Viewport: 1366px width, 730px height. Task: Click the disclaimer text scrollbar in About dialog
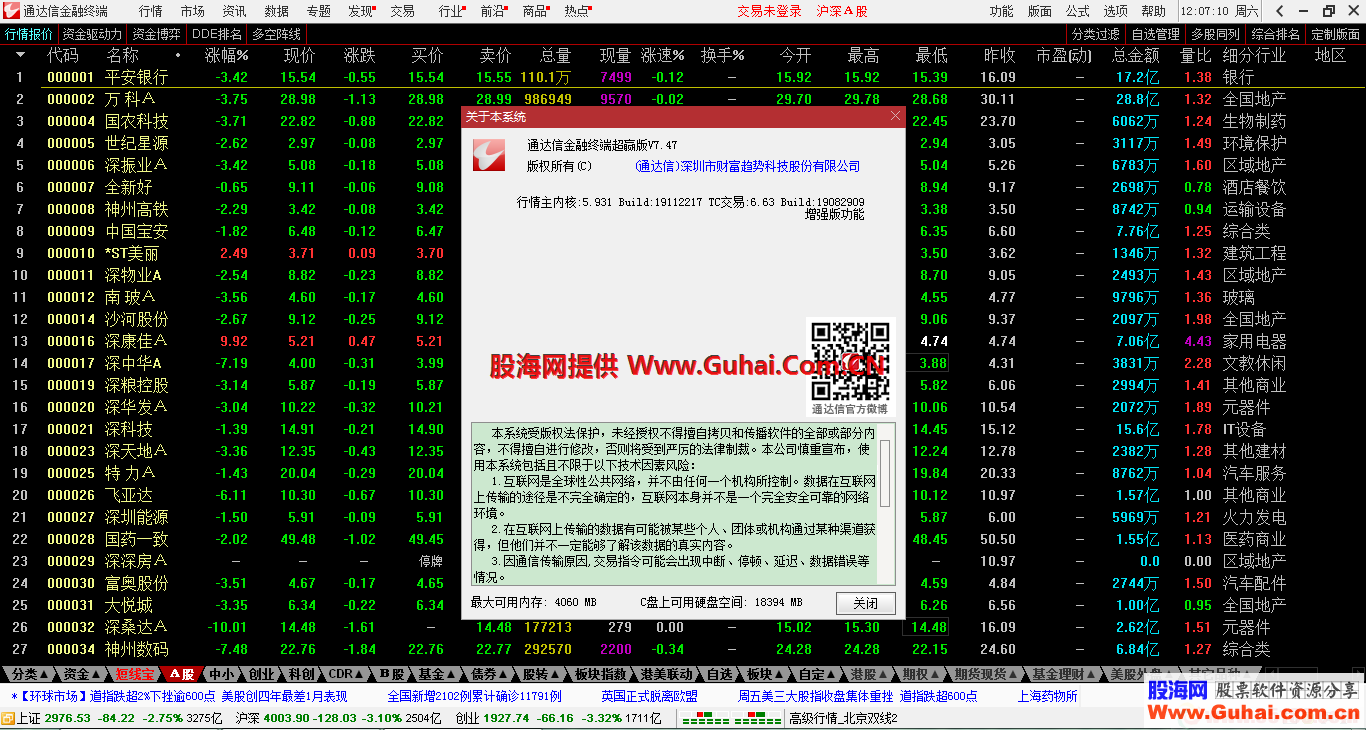[x=885, y=504]
